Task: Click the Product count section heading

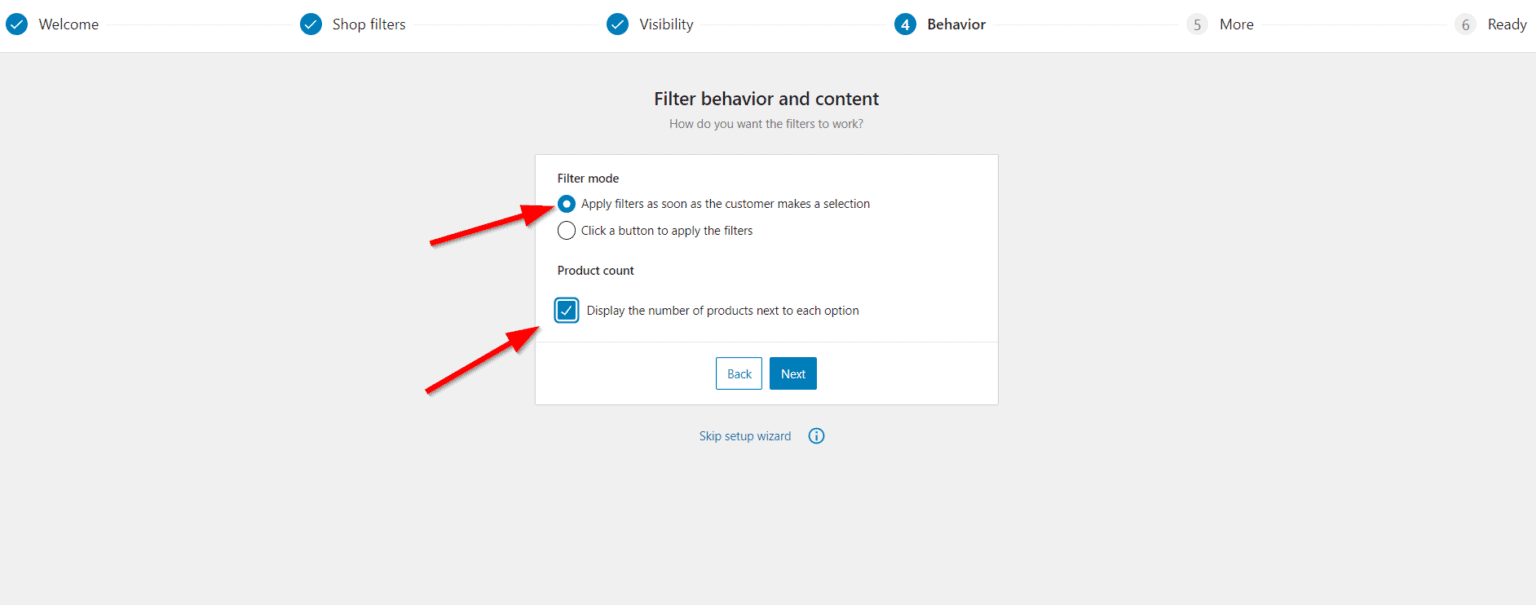Action: [x=595, y=270]
